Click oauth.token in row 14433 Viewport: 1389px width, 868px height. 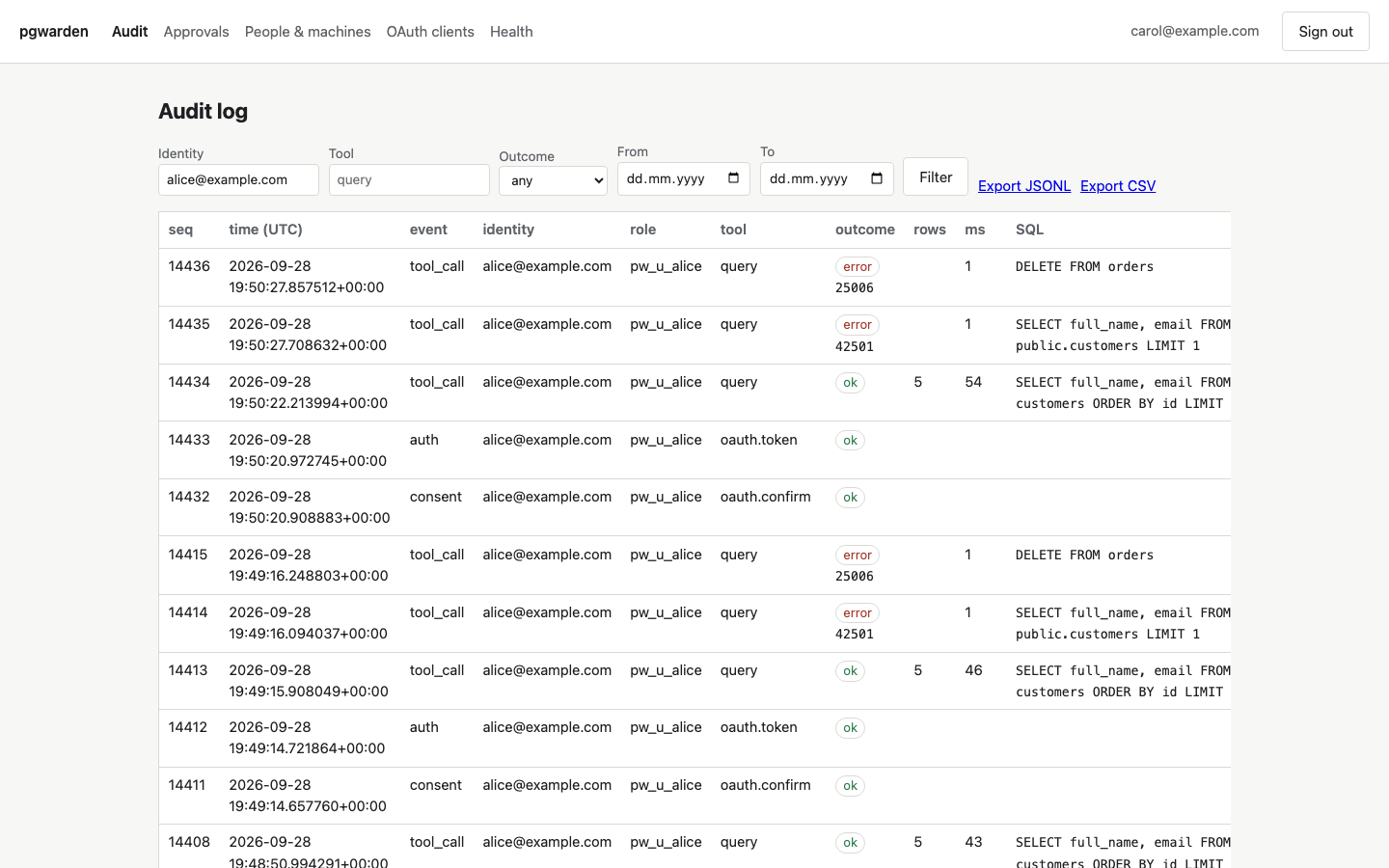[759, 440]
